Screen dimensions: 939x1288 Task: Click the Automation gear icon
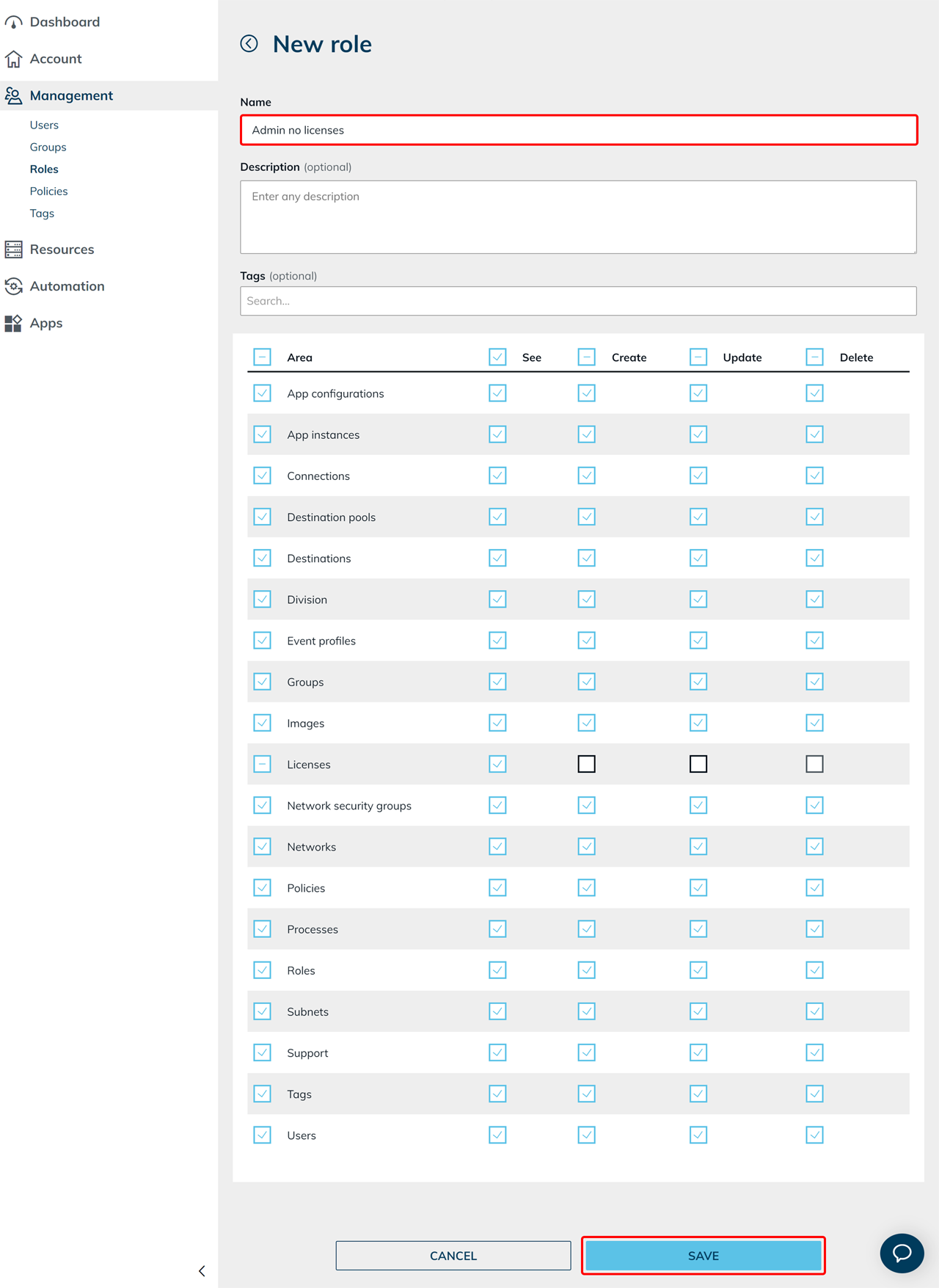click(13, 286)
